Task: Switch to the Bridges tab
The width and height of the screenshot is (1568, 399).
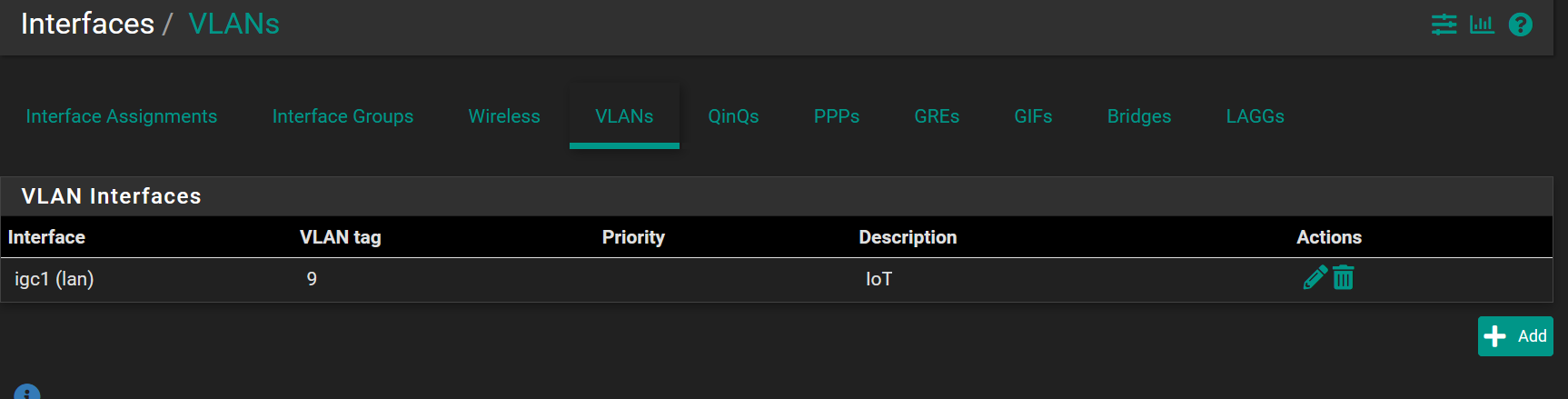Action: pyautogui.click(x=1139, y=116)
